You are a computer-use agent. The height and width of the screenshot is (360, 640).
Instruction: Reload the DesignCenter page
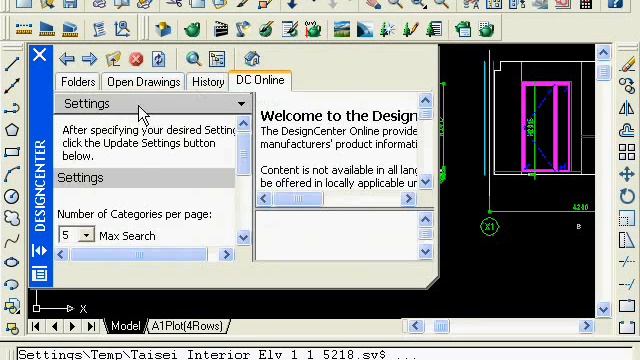click(158, 59)
